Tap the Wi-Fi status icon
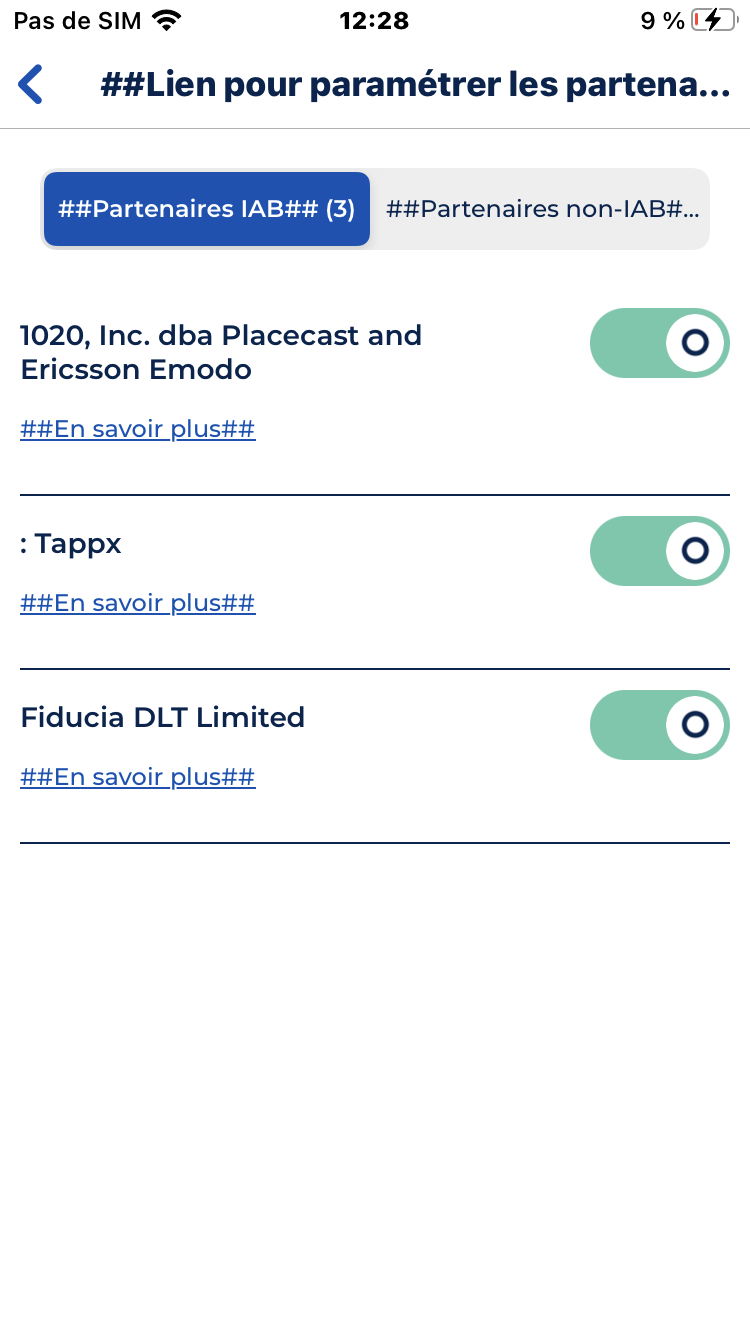Image resolution: width=750 pixels, height=1334 pixels. tap(167, 20)
